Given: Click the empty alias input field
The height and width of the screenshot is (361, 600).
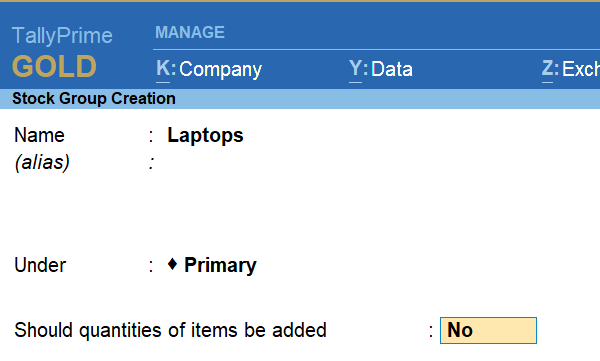Looking at the screenshot, I should 268,162.
